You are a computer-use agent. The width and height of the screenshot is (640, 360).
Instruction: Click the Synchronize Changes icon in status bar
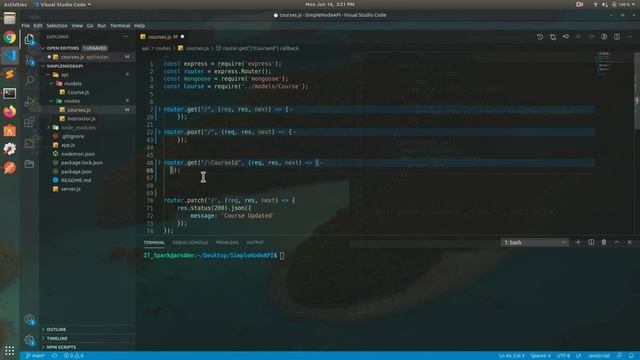coord(54,356)
